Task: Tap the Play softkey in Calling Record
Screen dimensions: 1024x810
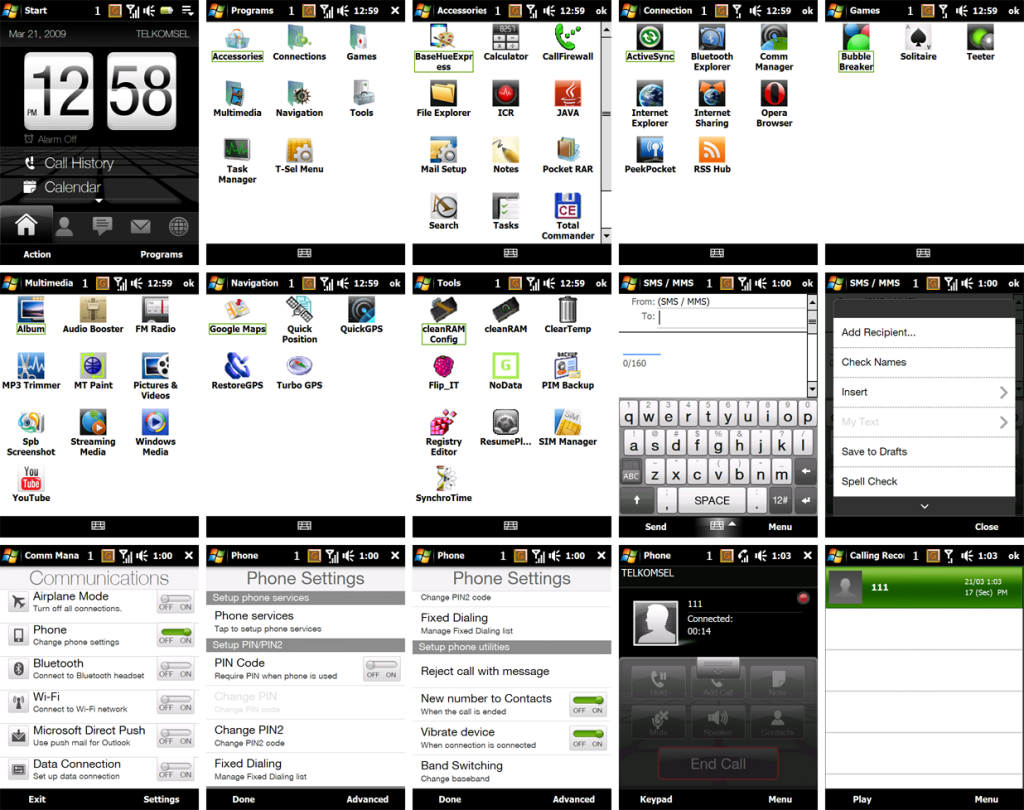Action: tap(861, 799)
